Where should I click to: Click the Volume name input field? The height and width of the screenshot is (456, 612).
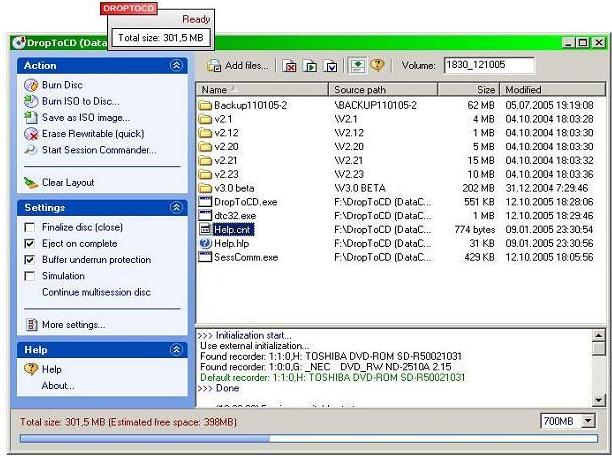(x=489, y=65)
